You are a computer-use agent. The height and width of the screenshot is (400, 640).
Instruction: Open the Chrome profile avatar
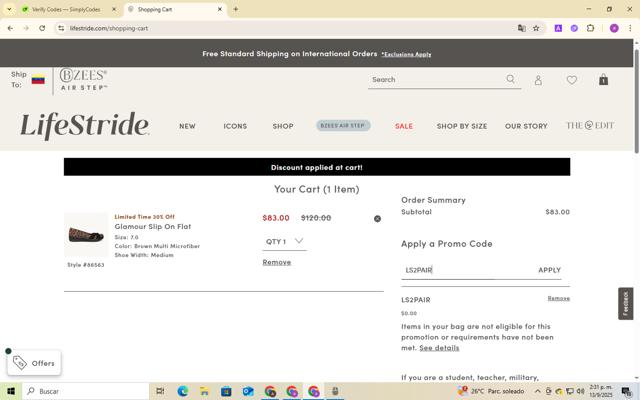tap(614, 28)
